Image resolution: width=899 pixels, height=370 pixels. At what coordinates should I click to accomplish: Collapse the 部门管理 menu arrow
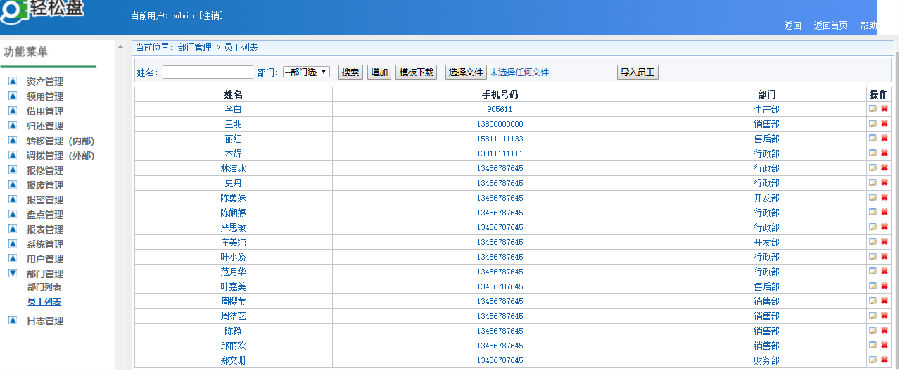pyautogui.click(x=12, y=273)
